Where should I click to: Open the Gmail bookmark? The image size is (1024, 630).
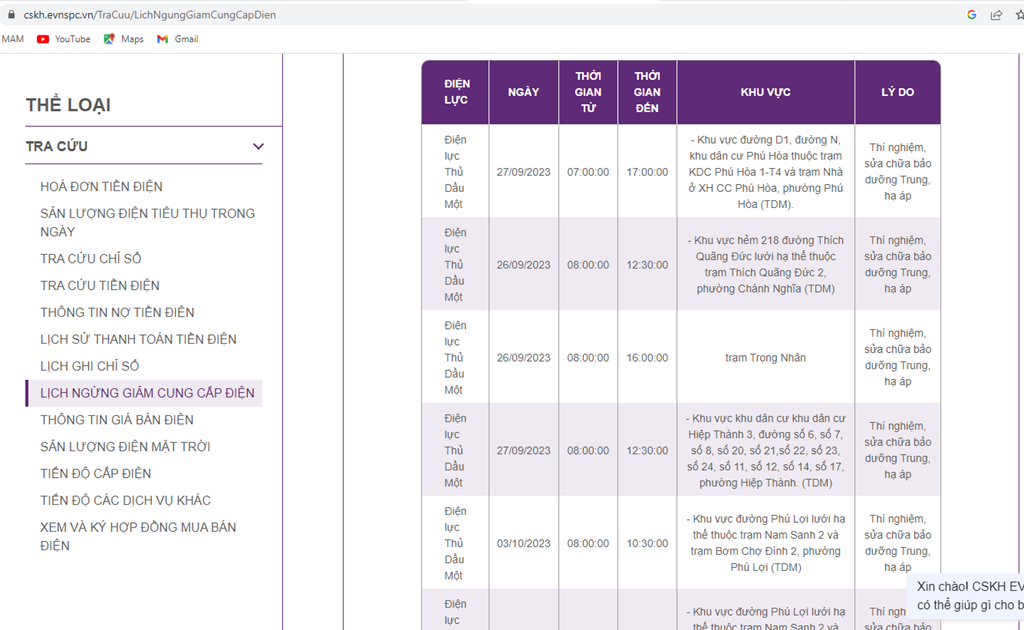tap(178, 39)
